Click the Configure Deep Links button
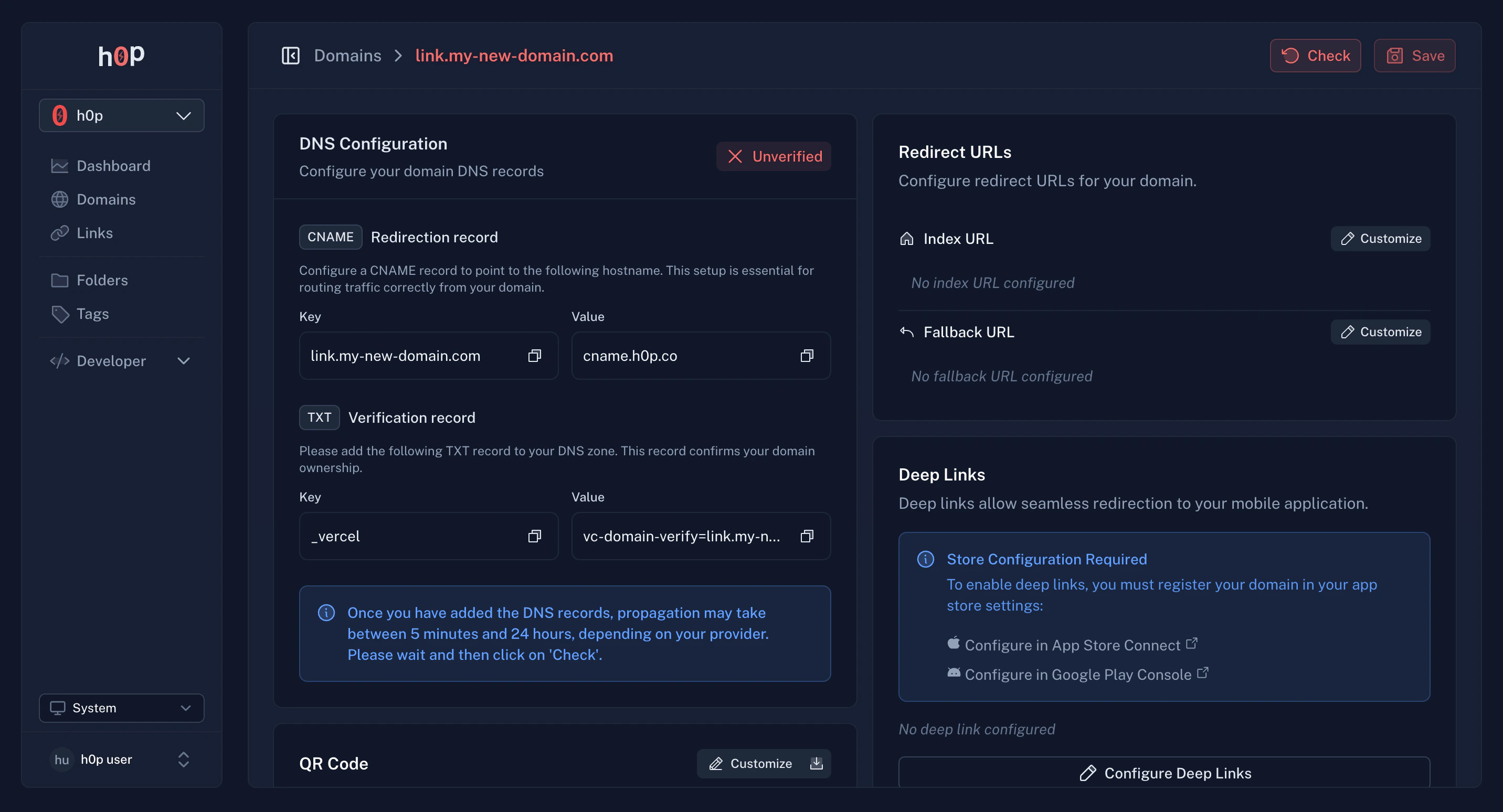Image resolution: width=1503 pixels, height=812 pixels. pos(1164,772)
